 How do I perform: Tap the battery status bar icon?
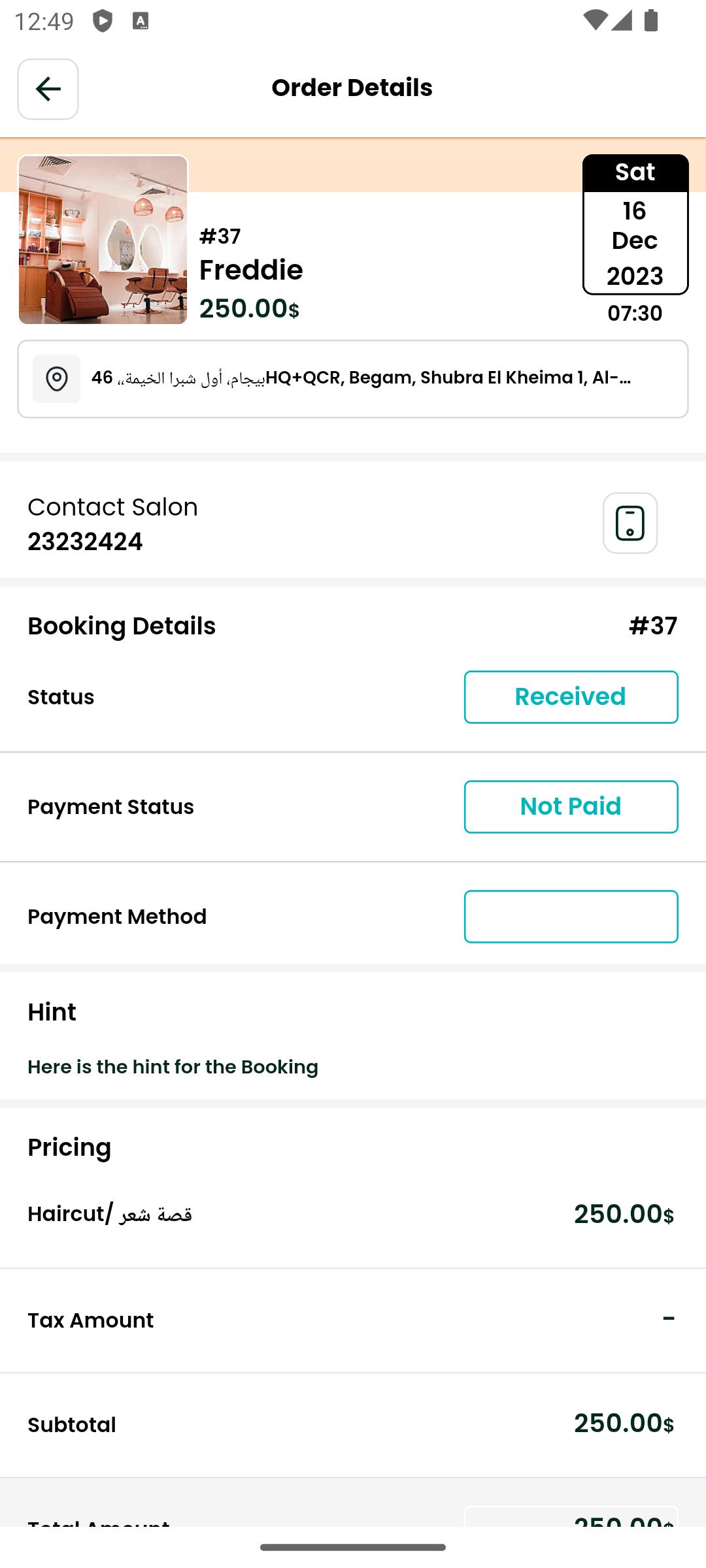coord(650,21)
